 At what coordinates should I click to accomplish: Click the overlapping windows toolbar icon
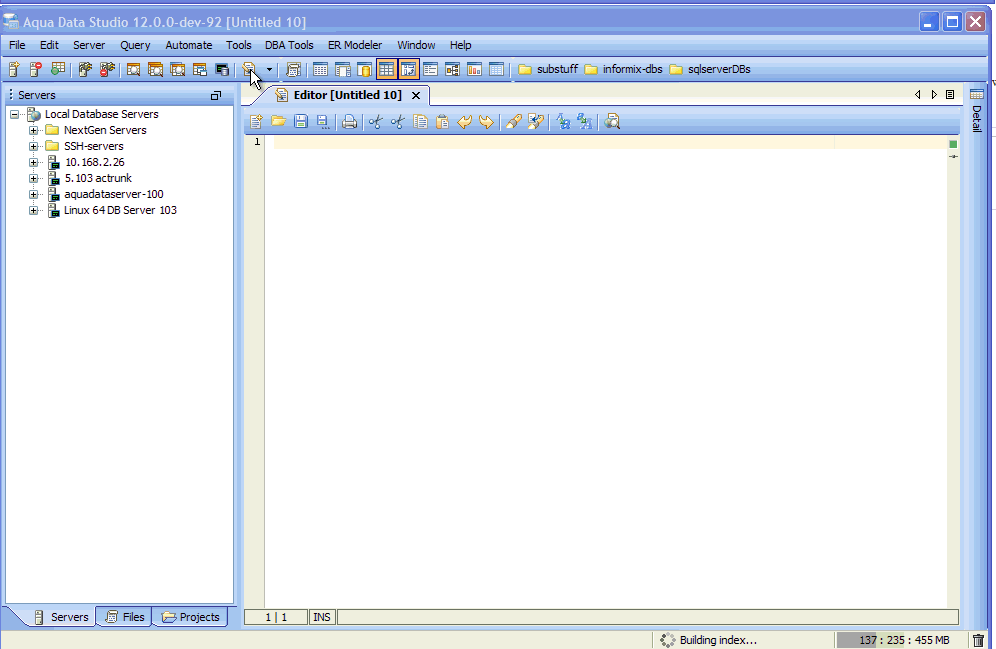point(200,69)
